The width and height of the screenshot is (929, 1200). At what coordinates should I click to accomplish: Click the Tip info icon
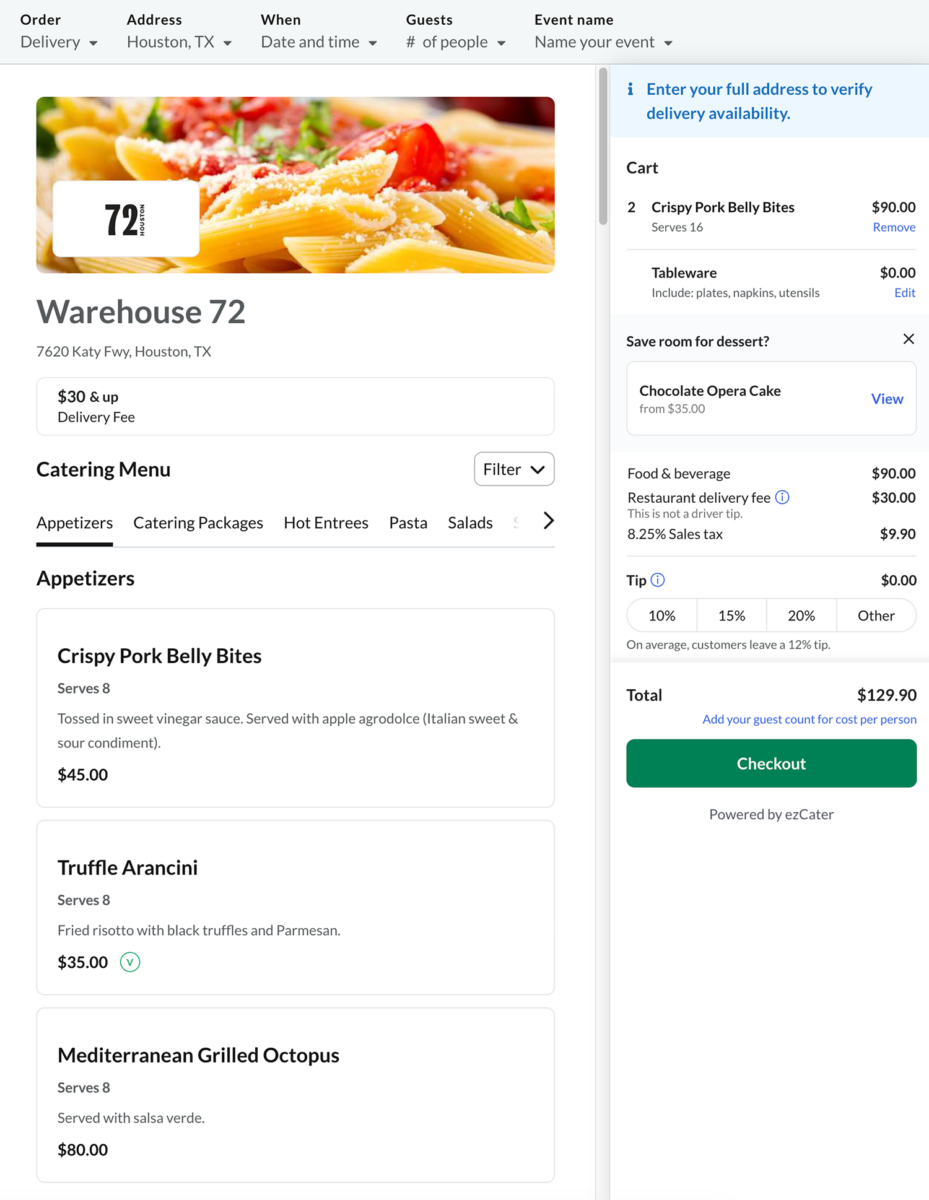(x=657, y=580)
